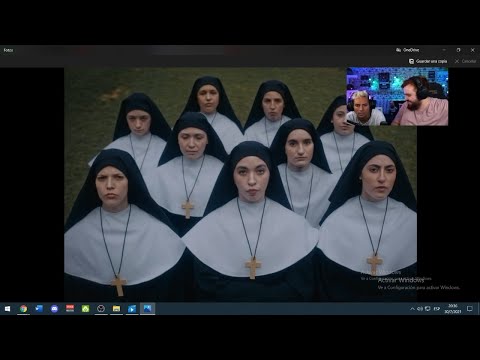Open Discord from the taskbar
The height and width of the screenshot is (360, 480).
click(x=54, y=309)
